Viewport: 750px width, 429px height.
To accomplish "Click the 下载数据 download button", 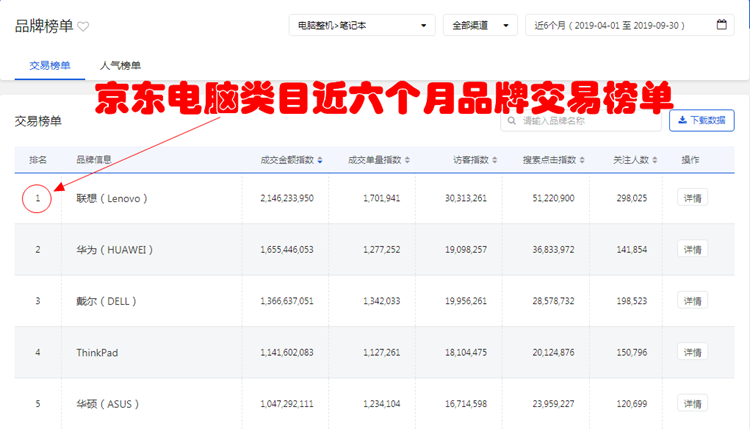I will pos(702,120).
